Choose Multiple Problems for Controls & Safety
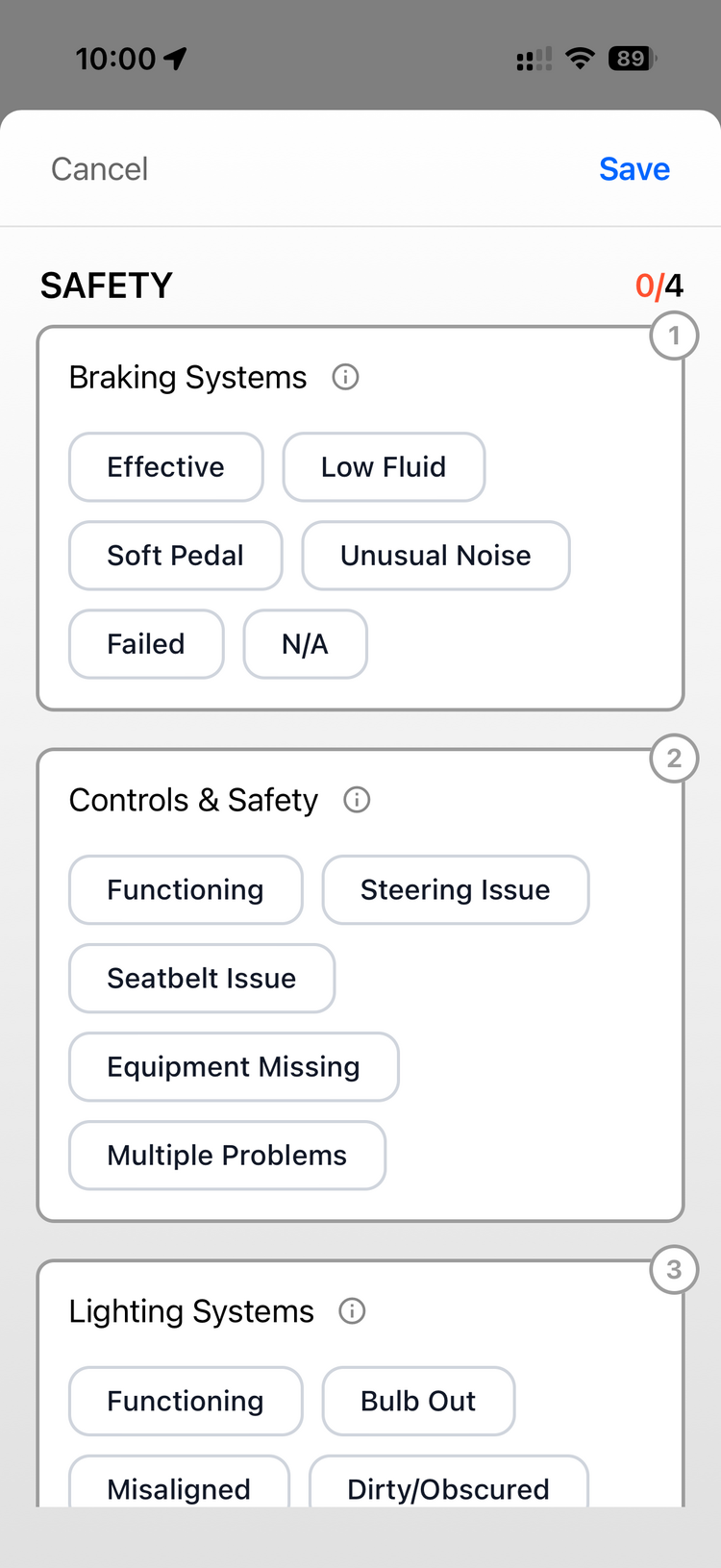The image size is (721, 1568). (x=227, y=1156)
